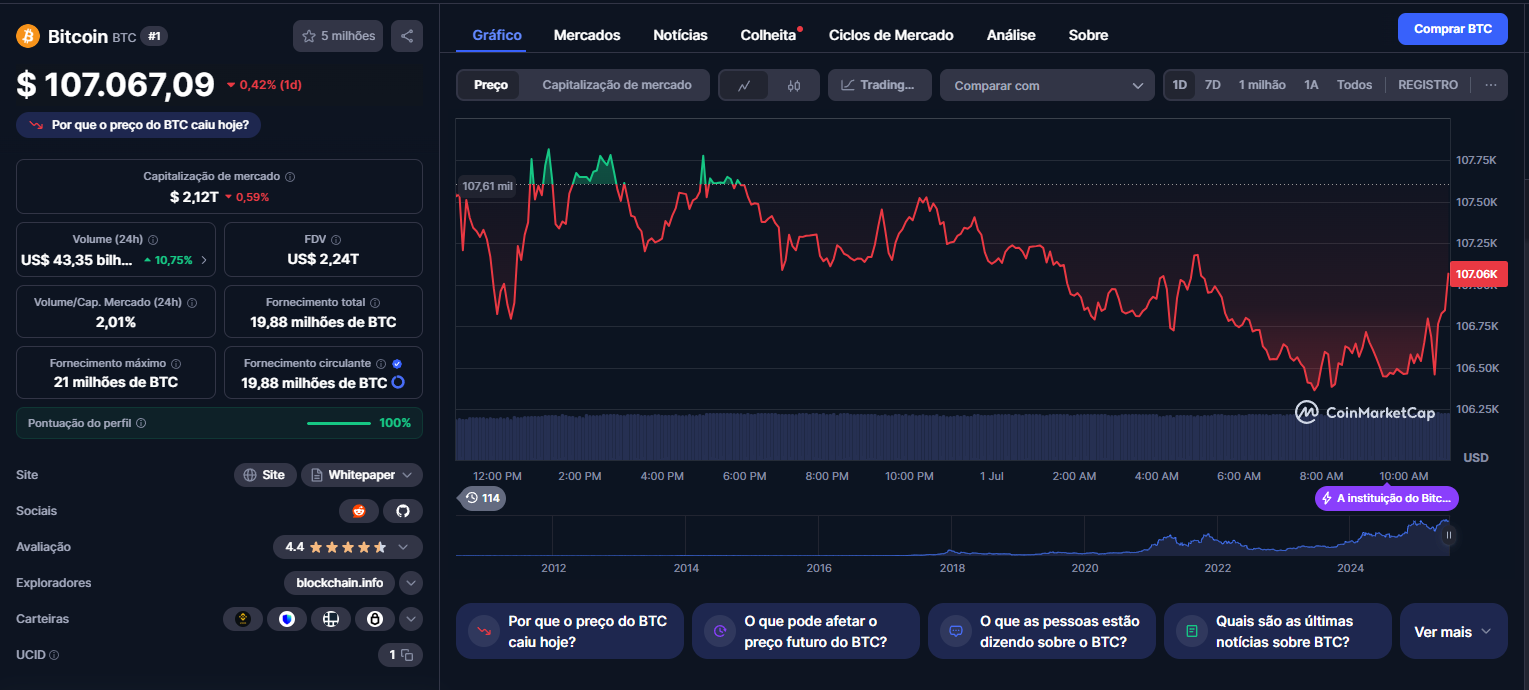Click the 114 history events badge

483,497
